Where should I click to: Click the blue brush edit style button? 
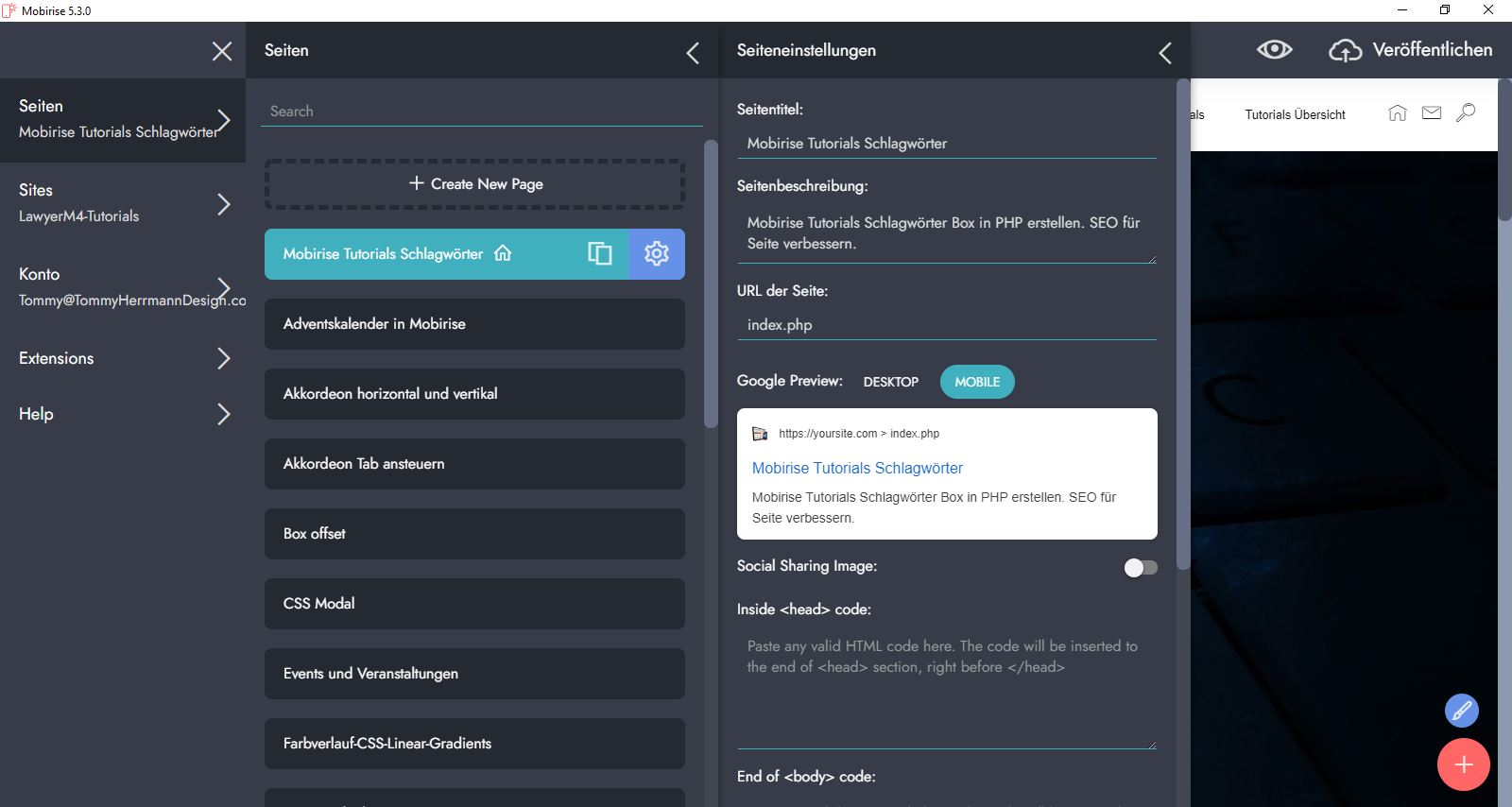[1461, 711]
